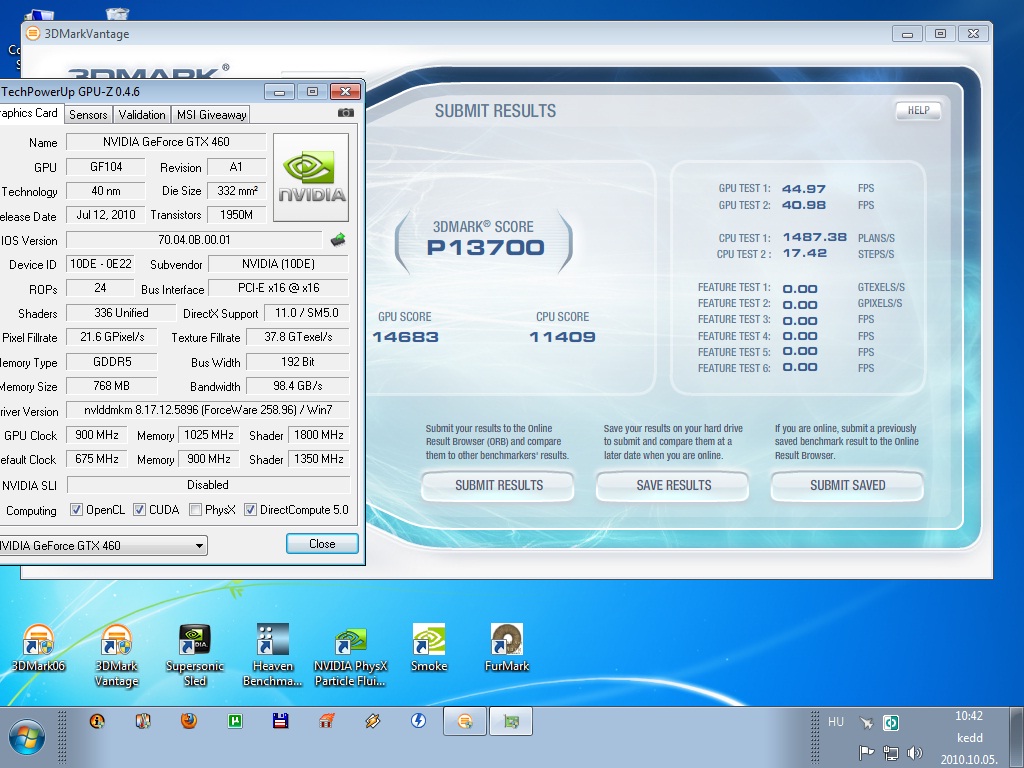Screen dimensions: 1024x768
Task: Open Firefox from the taskbar
Action: pyautogui.click(x=189, y=721)
